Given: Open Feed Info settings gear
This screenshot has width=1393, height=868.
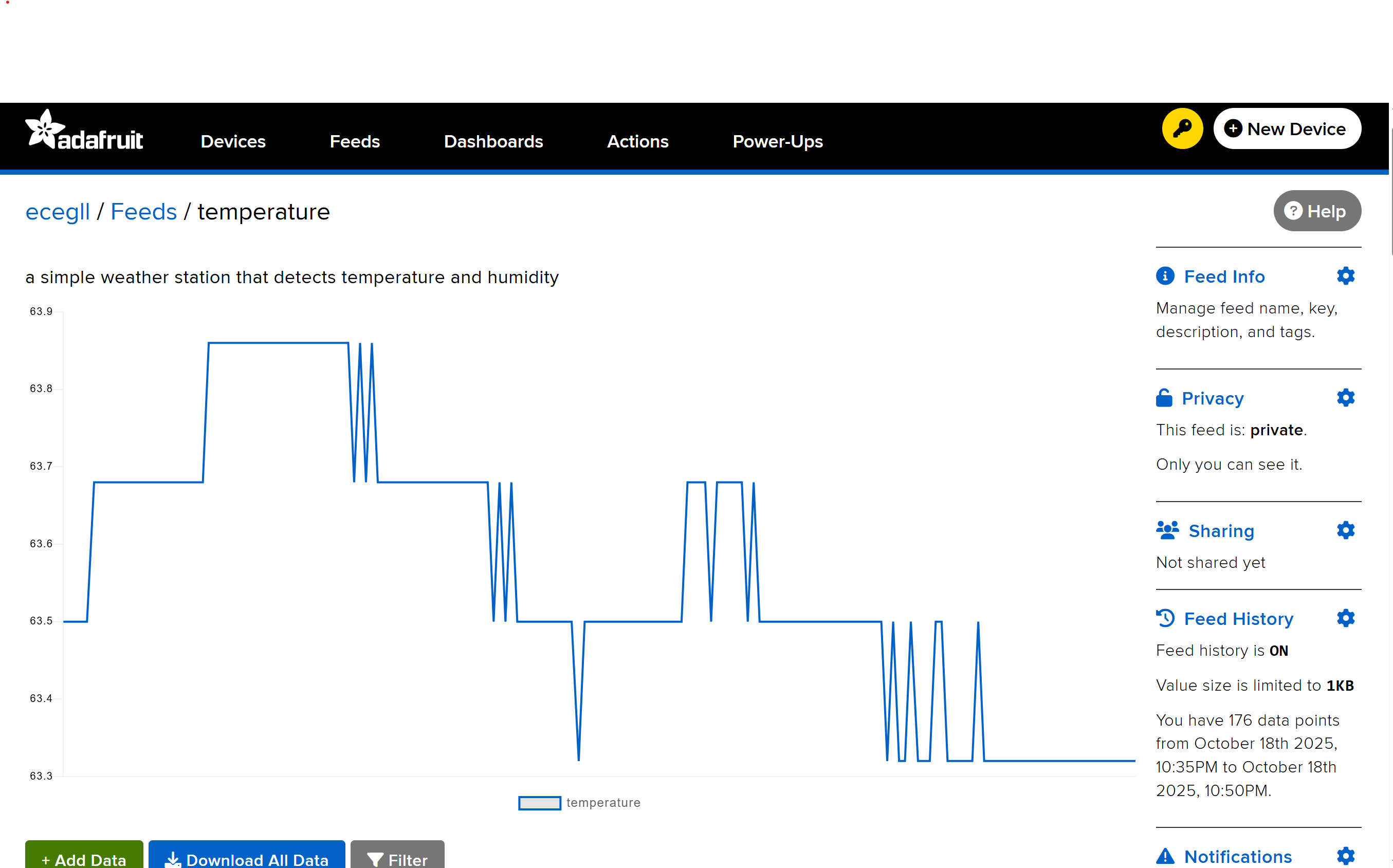Looking at the screenshot, I should 1345,276.
